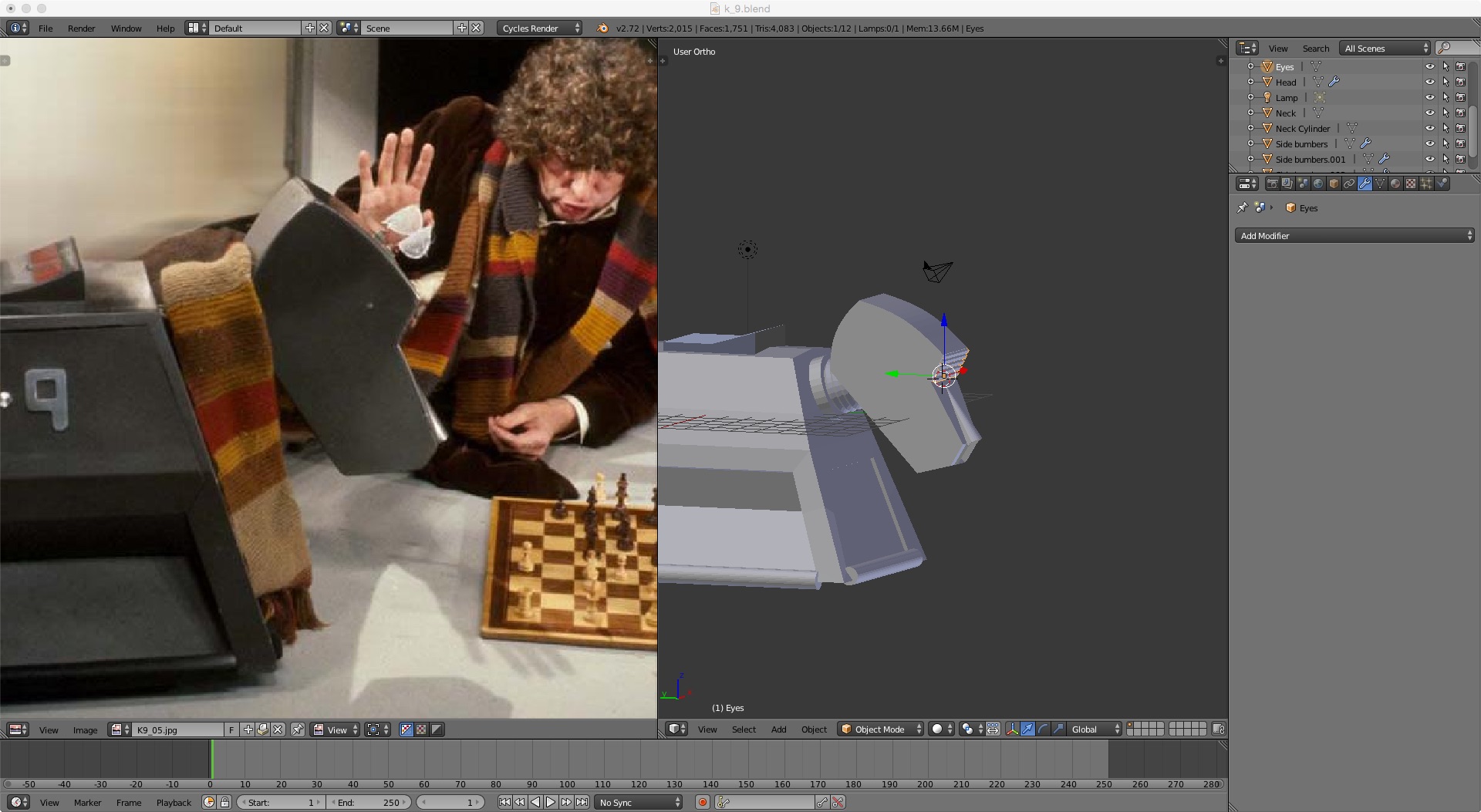Open the viewport shading mode dropdown
Viewport: 1481px width, 812px height.
coord(942,729)
